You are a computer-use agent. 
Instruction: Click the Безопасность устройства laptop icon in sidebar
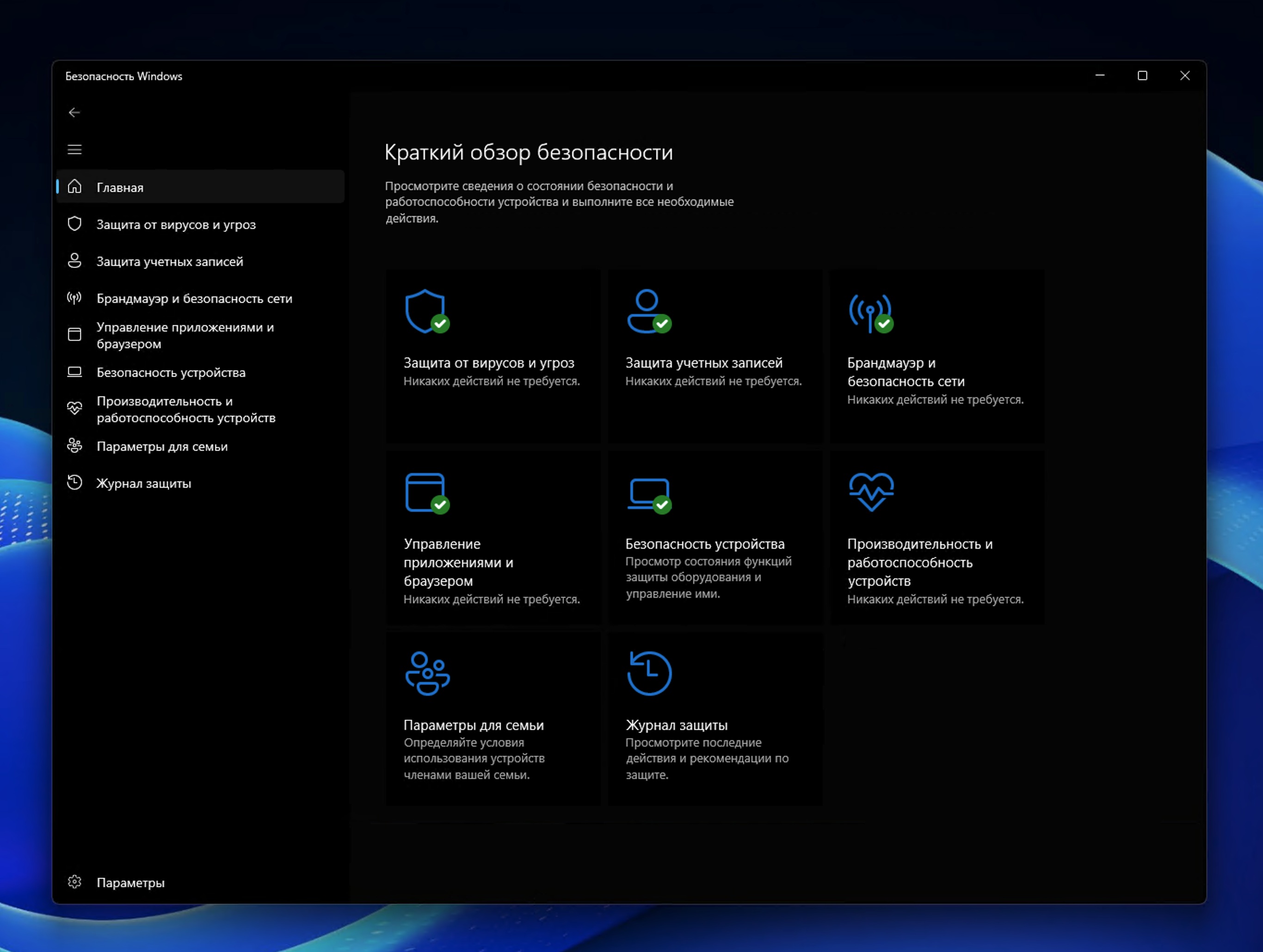point(74,372)
